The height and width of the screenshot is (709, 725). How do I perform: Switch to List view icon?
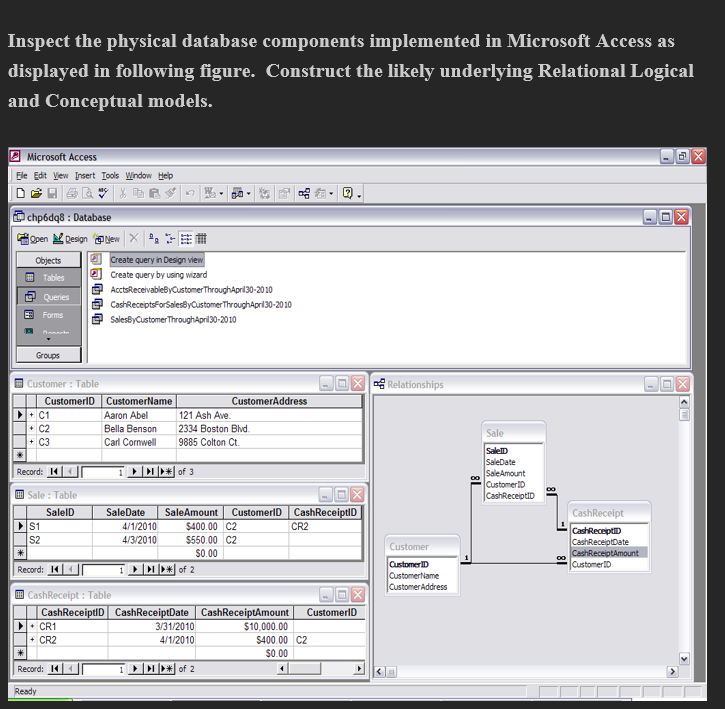[x=186, y=239]
